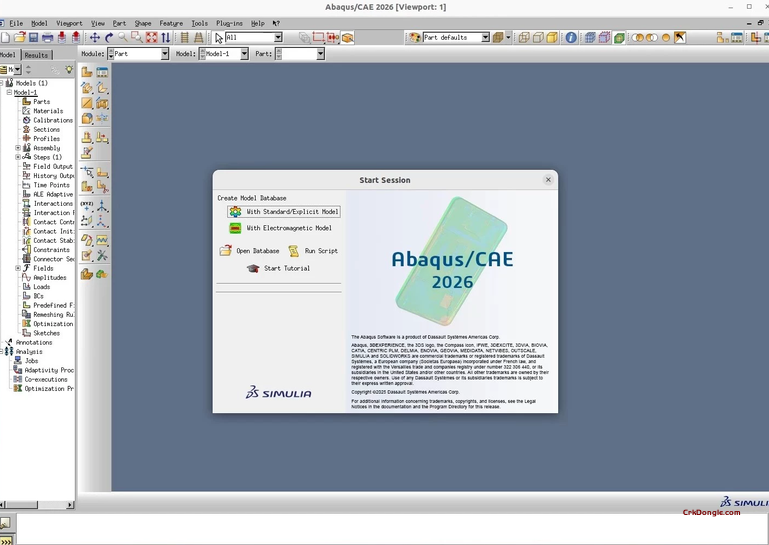Open the Feature menu

pos(171,23)
